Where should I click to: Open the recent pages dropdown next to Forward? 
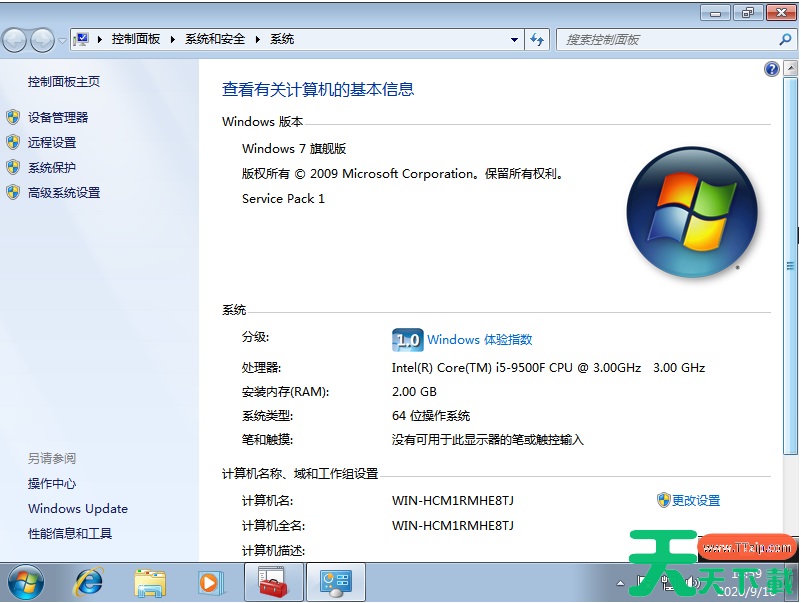pyautogui.click(x=63, y=41)
